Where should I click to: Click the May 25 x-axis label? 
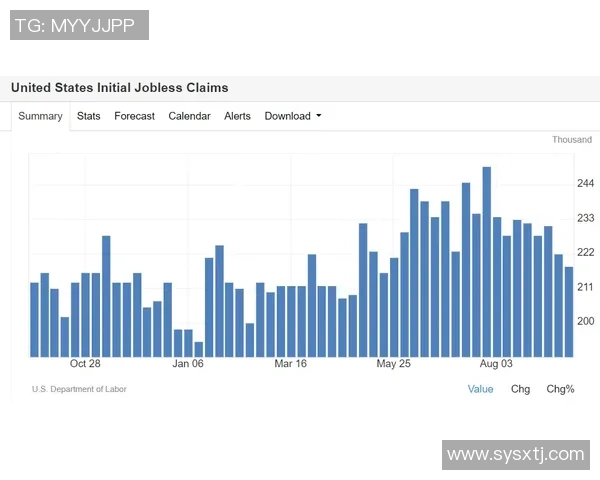point(393,364)
